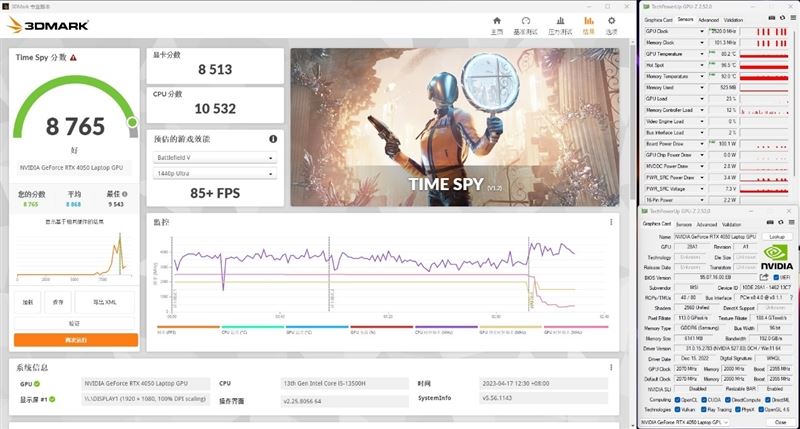Click the warning triangle beside Time Spy score
The height and width of the screenshot is (429, 800).
[73, 58]
